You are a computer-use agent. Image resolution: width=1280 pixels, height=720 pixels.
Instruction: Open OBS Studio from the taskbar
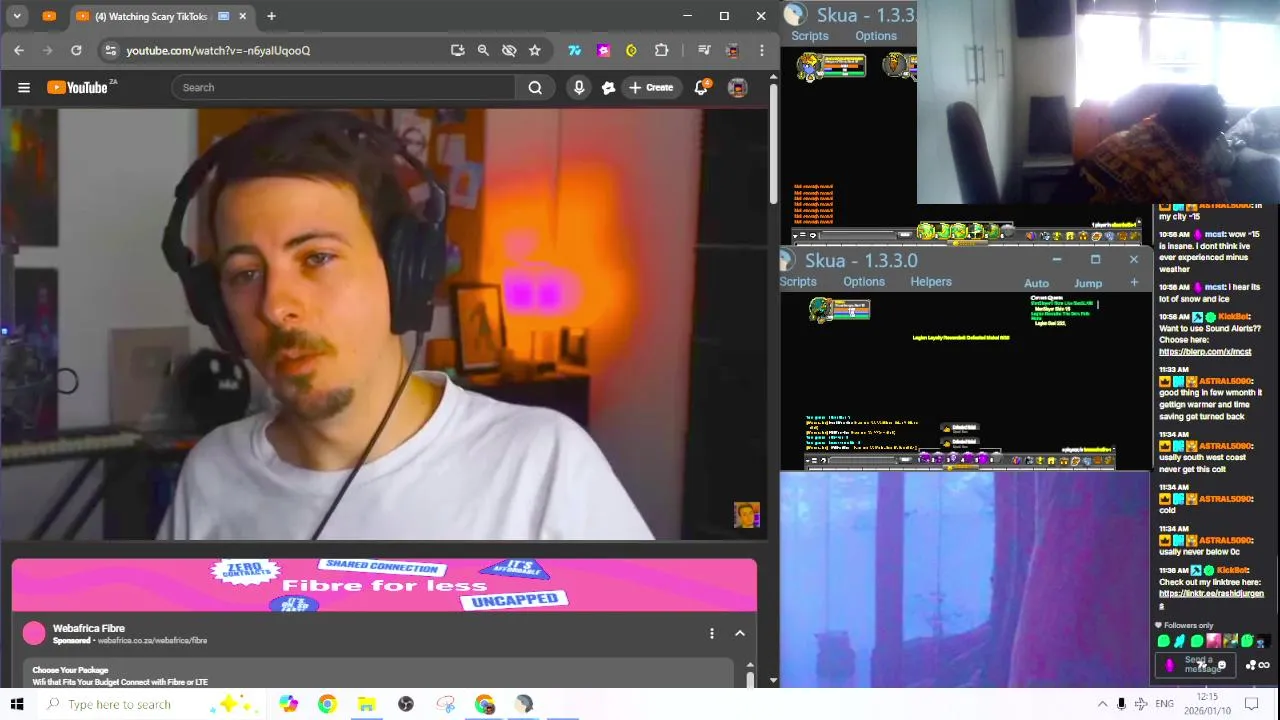406,704
